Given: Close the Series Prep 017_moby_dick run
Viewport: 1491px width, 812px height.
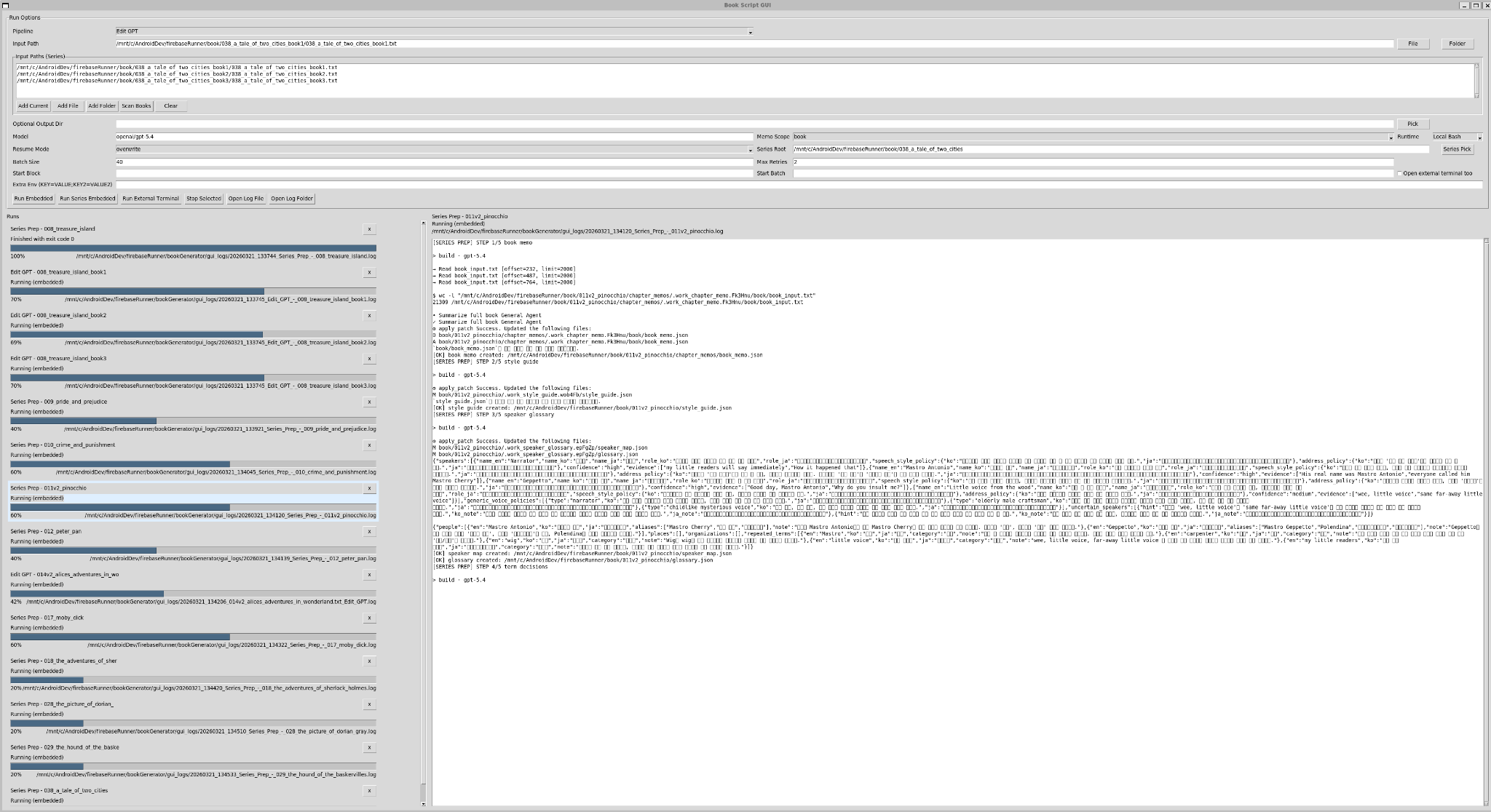Looking at the screenshot, I should point(369,618).
